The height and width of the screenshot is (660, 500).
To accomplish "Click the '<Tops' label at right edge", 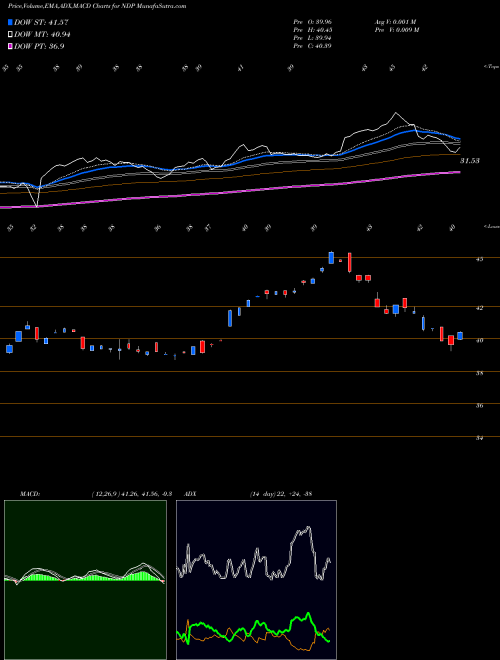I will (492, 67).
